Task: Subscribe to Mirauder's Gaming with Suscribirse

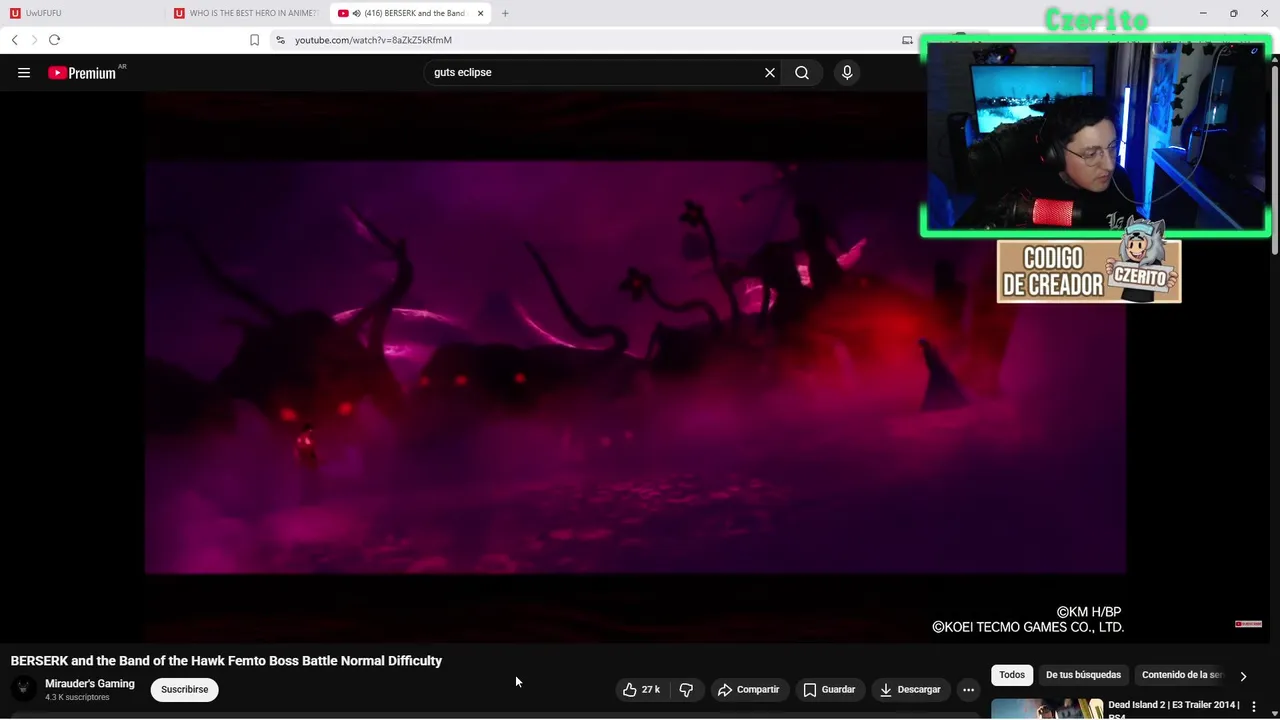Action: (184, 689)
